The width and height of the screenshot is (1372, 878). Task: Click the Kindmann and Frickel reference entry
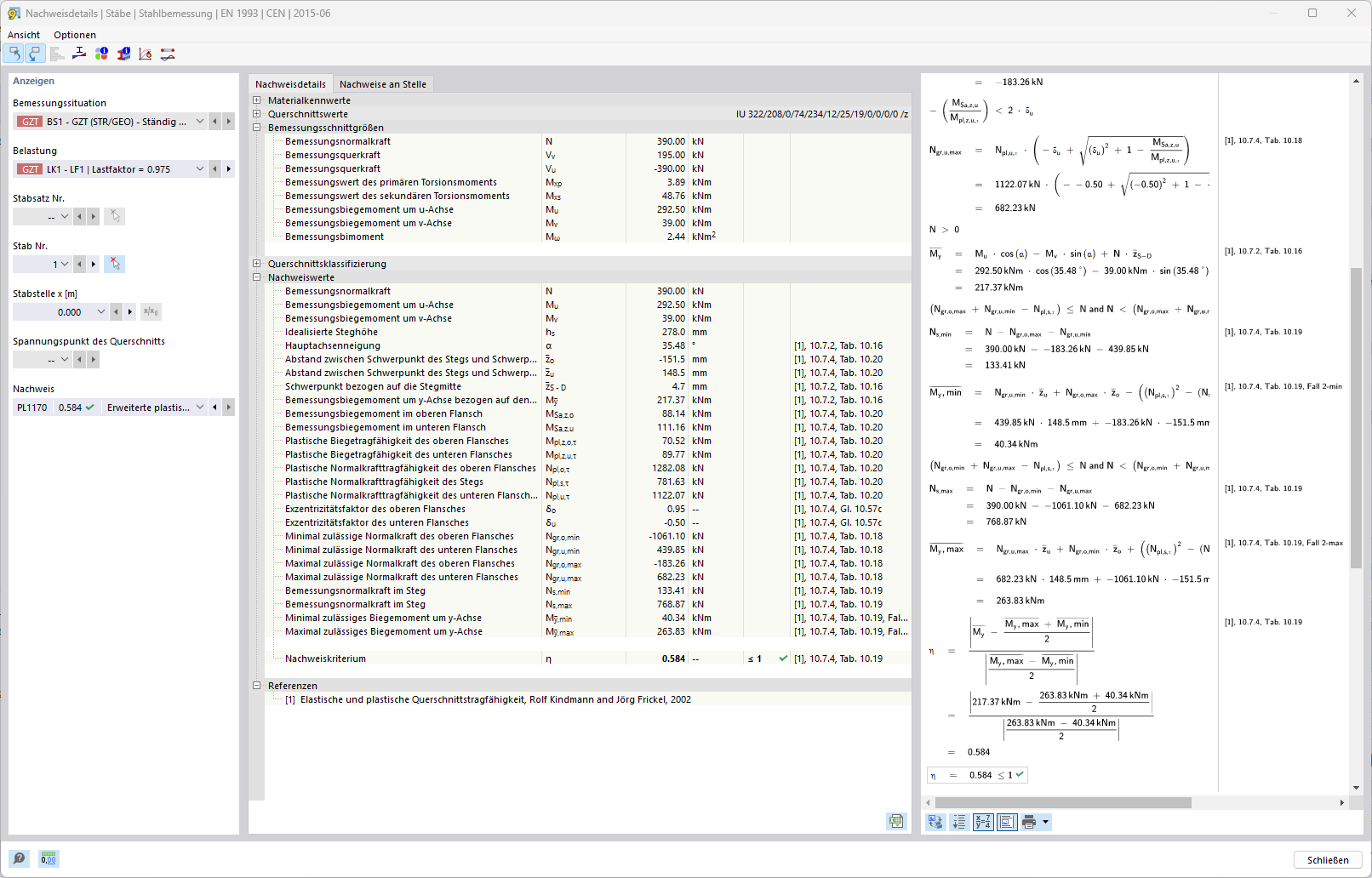[x=488, y=699]
